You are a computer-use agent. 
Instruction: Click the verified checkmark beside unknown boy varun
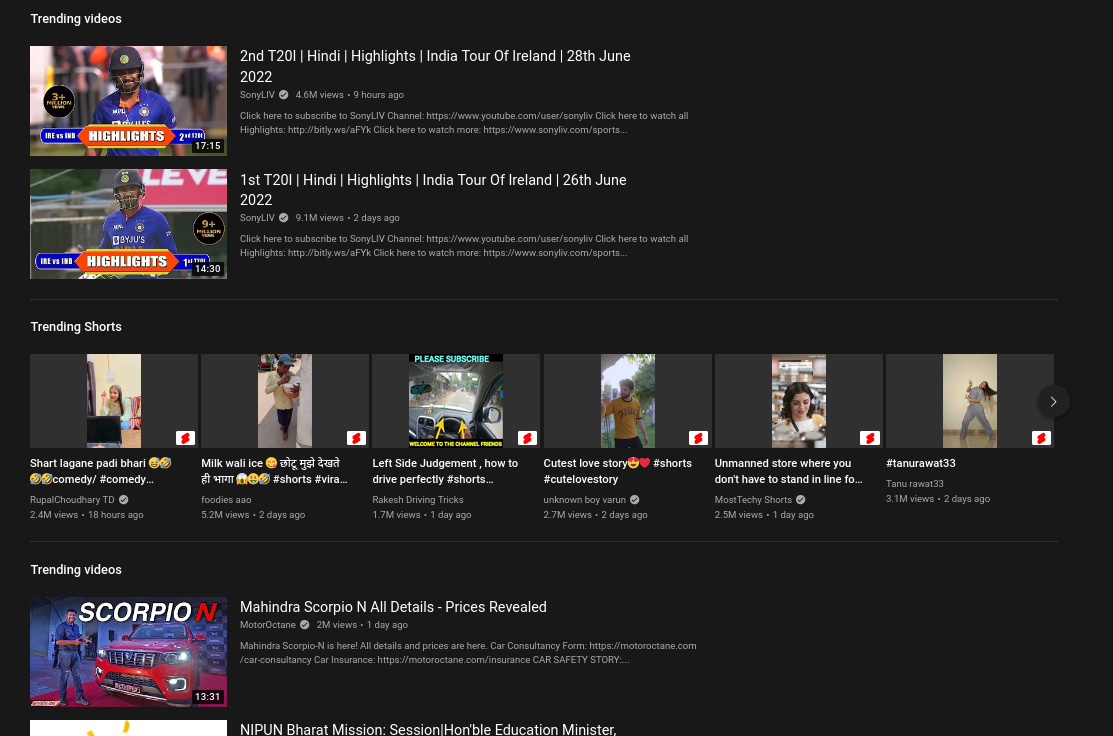[634, 499]
